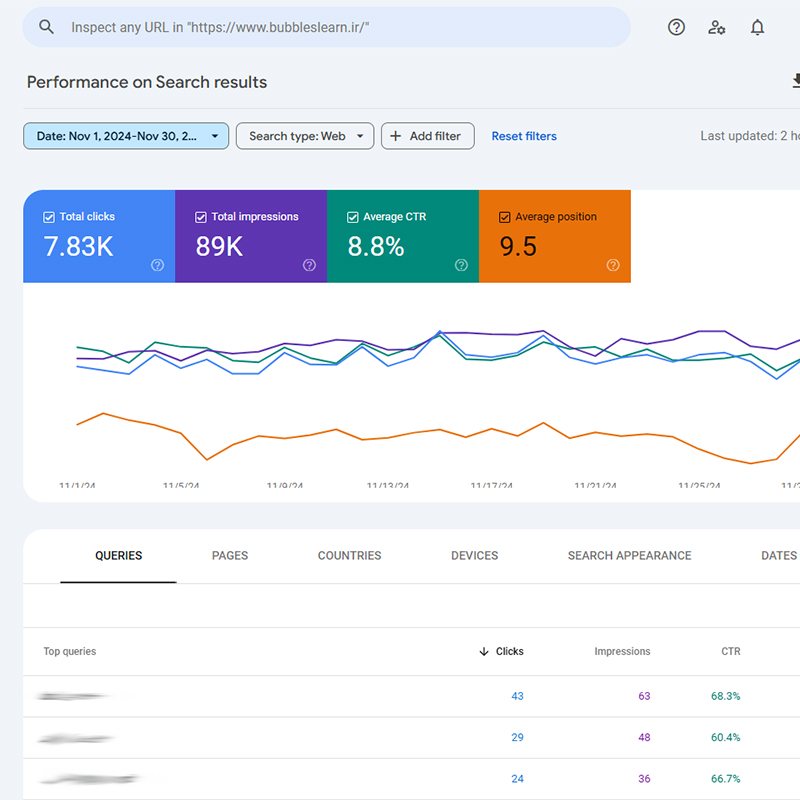800x800 pixels.
Task: Click the Reset filters link
Action: [x=524, y=136]
